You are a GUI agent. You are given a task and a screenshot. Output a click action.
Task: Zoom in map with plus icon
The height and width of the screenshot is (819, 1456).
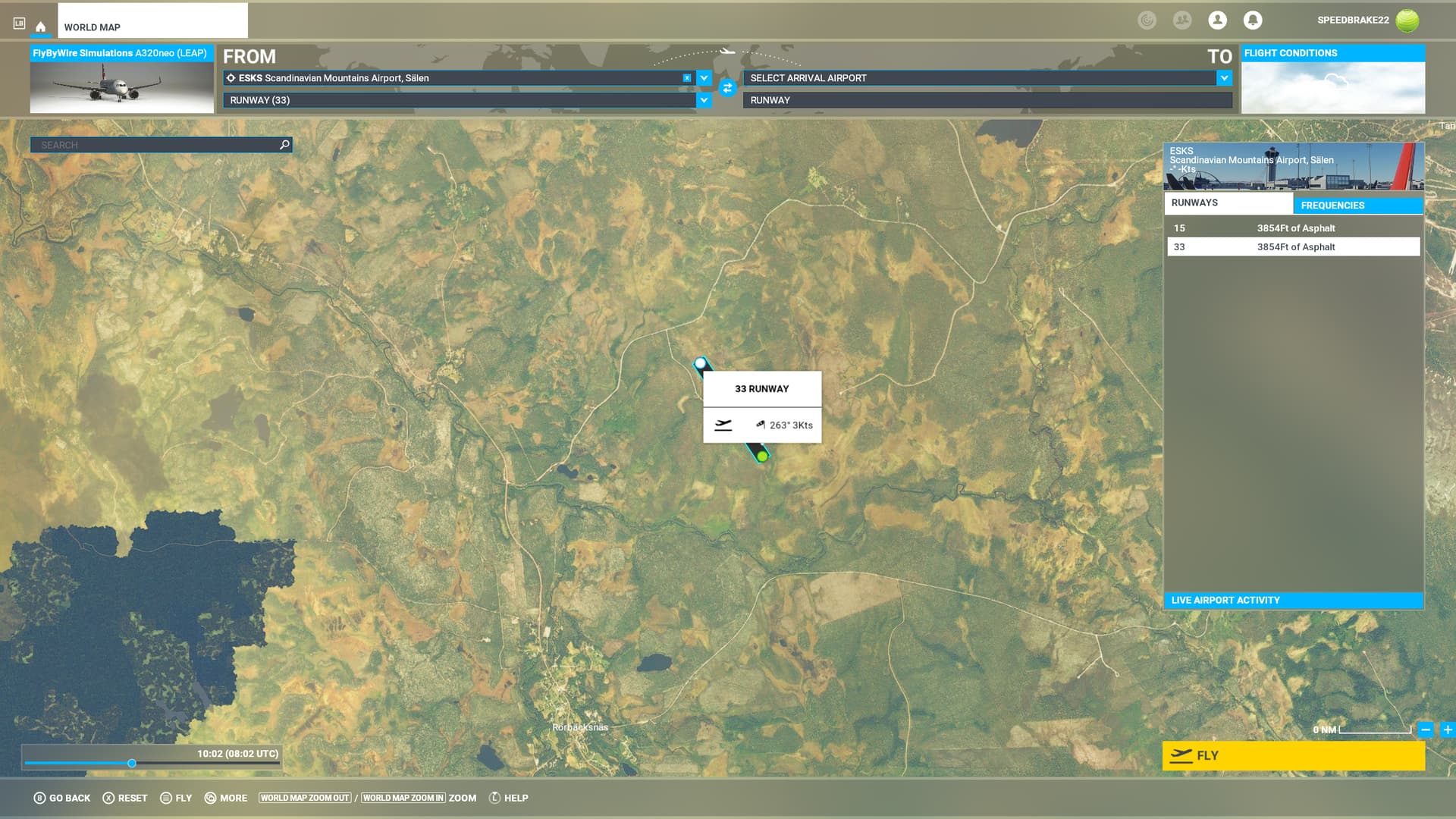(x=1447, y=730)
